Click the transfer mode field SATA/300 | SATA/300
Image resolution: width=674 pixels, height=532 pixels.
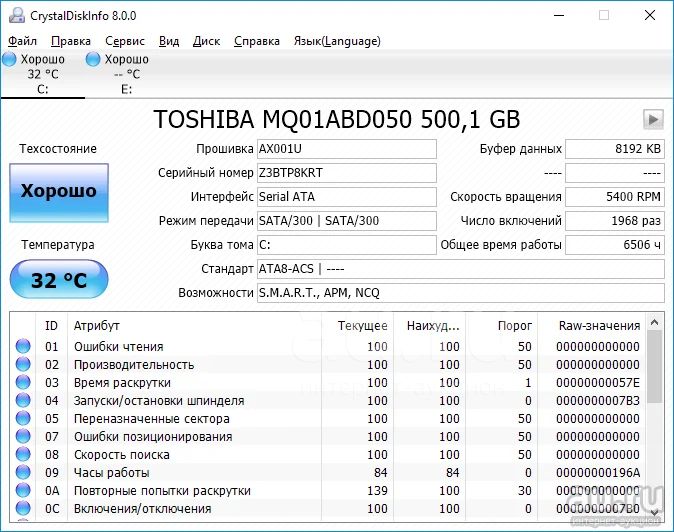[347, 221]
